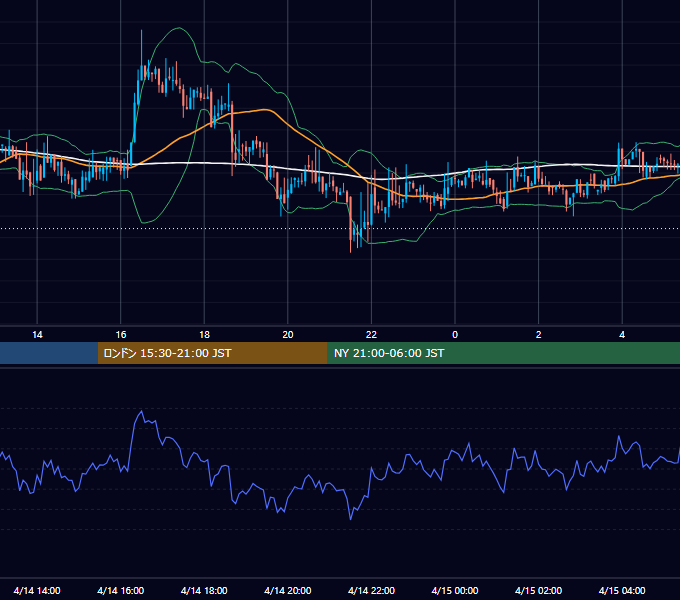Viewport: 680px width, 600px height.
Task: Click the 16 hour label on upper axis
Action: pyautogui.click(x=121, y=335)
